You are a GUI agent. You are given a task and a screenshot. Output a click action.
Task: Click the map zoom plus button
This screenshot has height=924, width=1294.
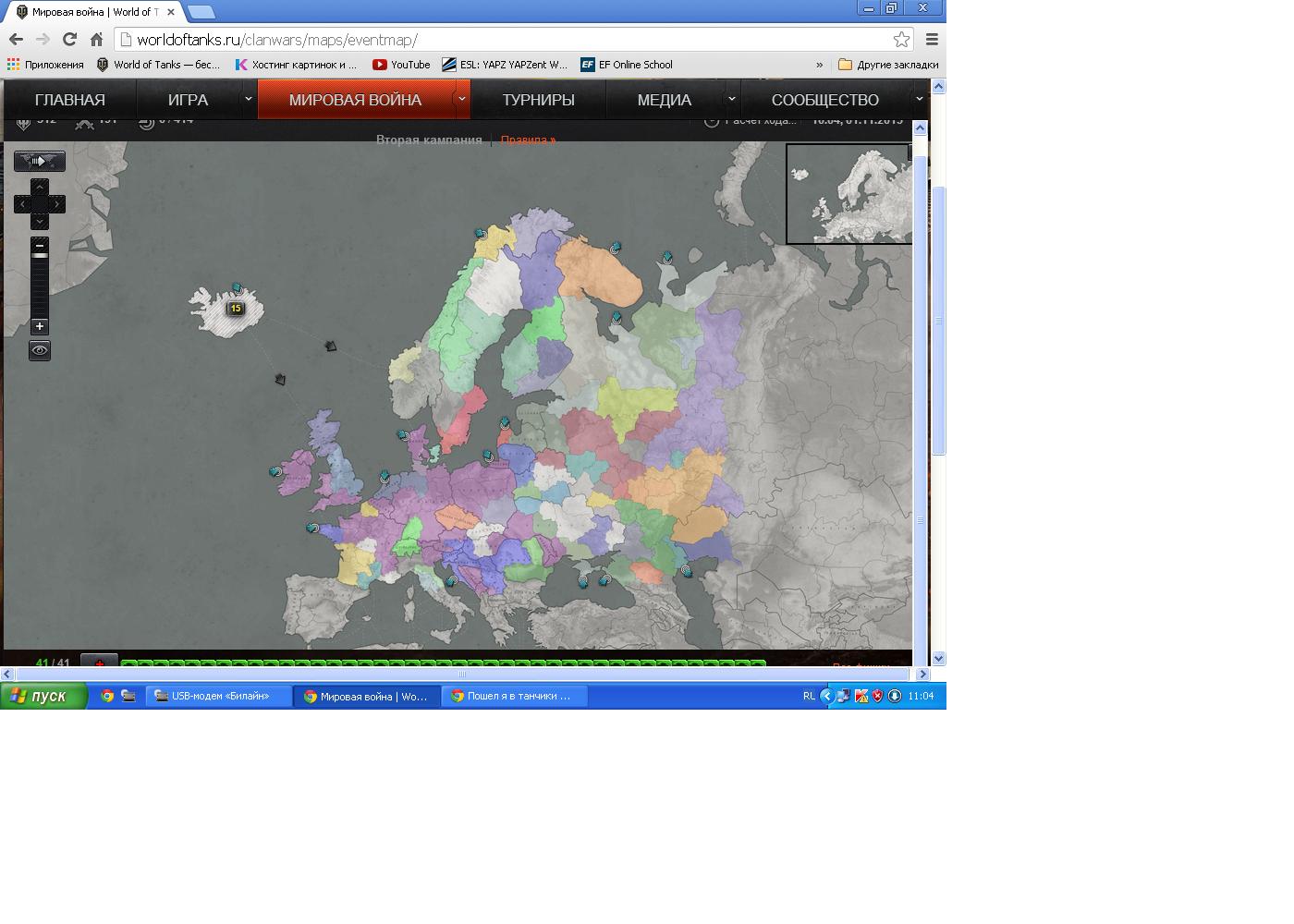40,326
